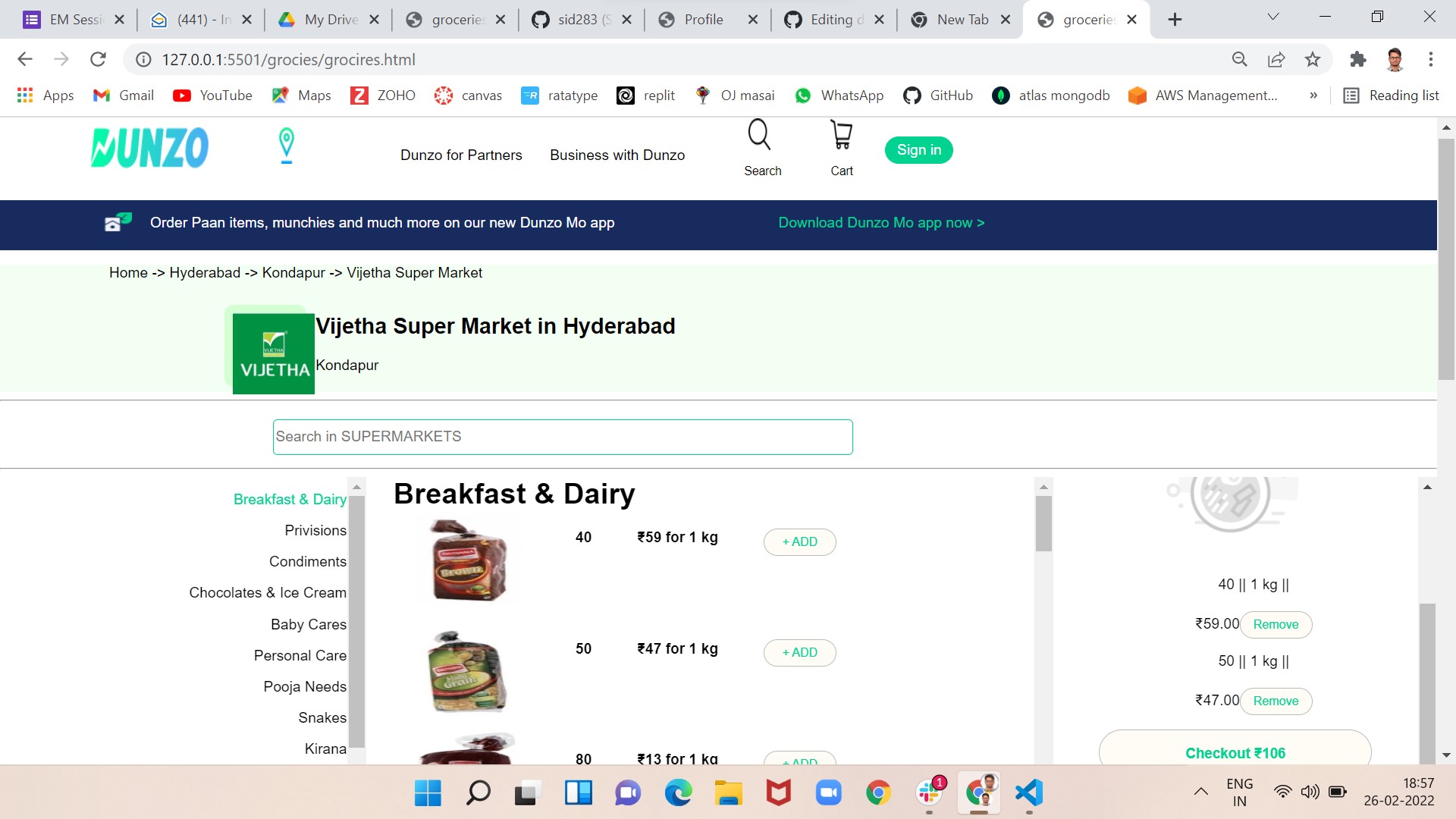Image resolution: width=1456 pixels, height=819 pixels.
Task: Open Chrome extensions puzzle icon
Action: (1357, 59)
